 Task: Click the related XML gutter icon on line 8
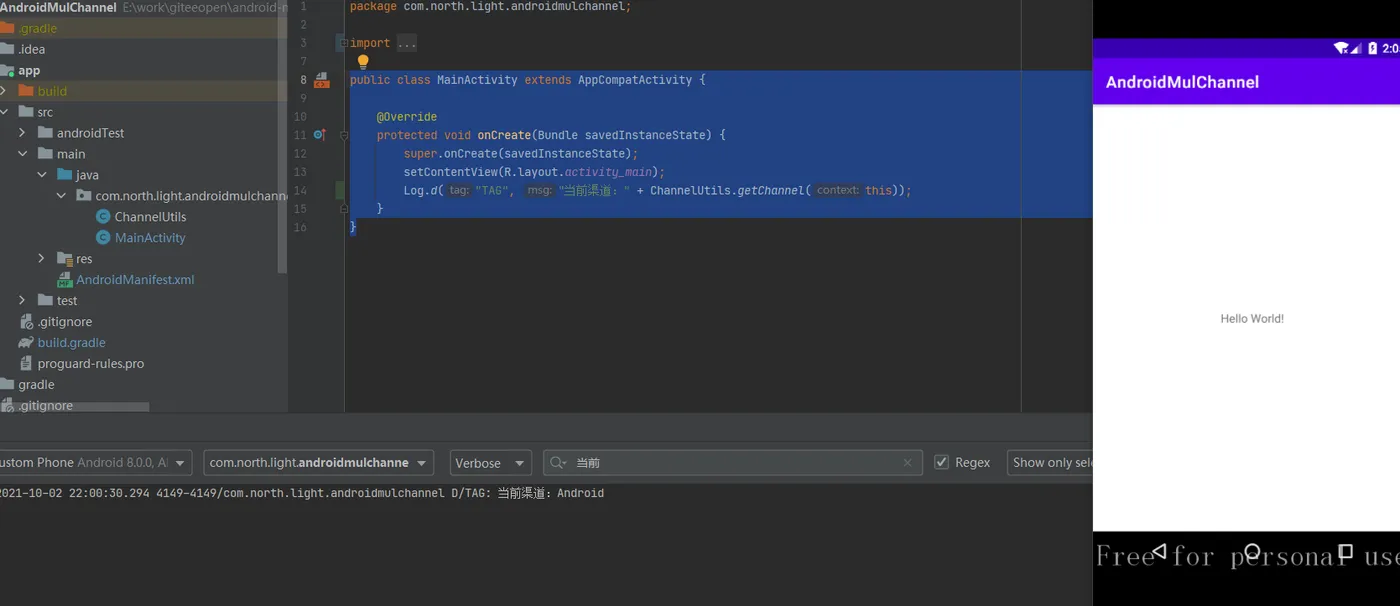click(321, 80)
